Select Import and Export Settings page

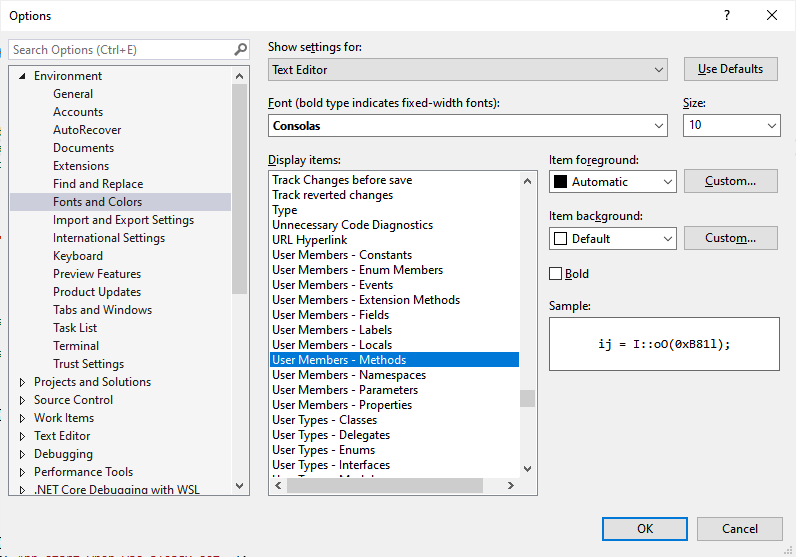[123, 220]
